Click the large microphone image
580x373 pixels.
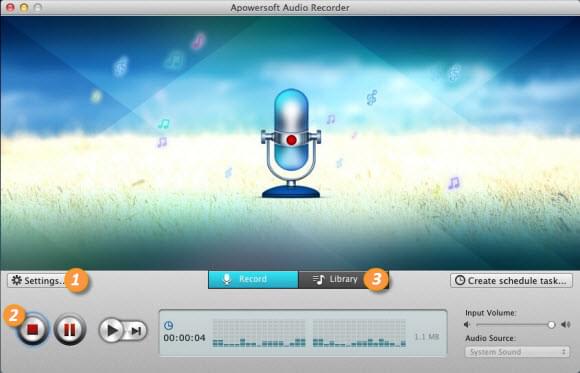[x=291, y=143]
